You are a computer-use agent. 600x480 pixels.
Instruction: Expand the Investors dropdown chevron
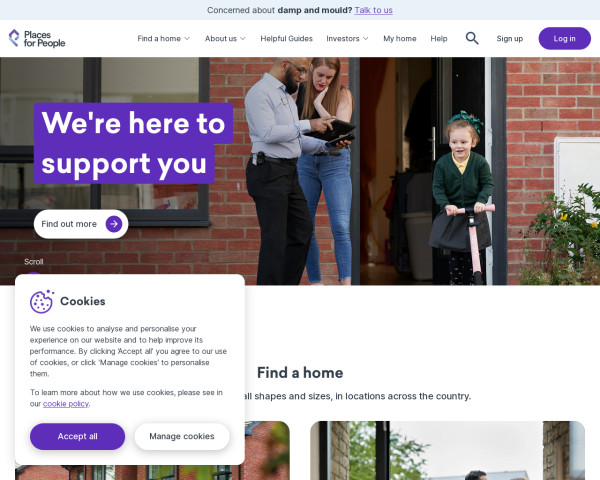(366, 39)
